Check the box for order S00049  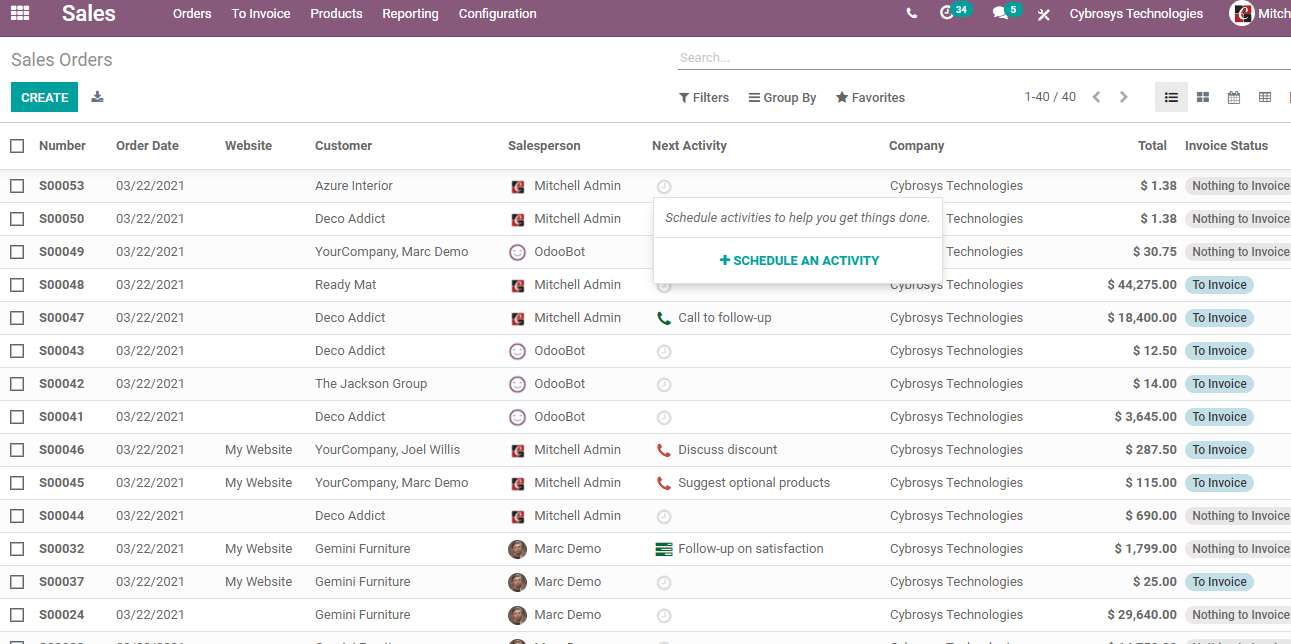pos(17,252)
